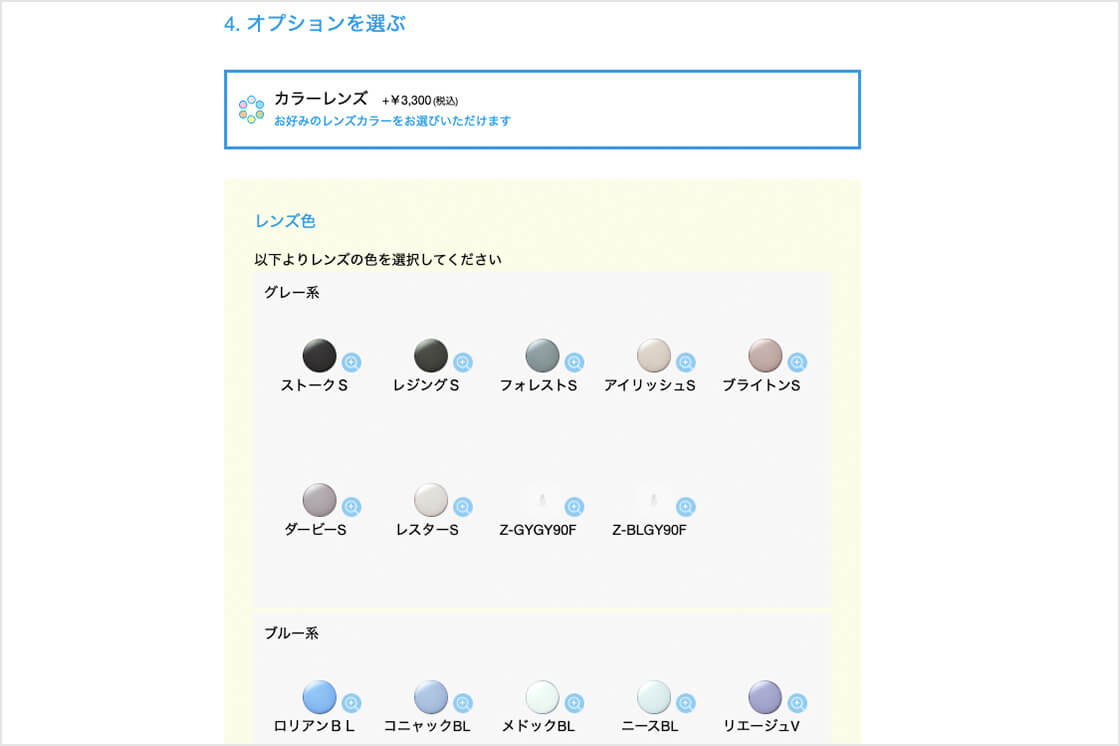Click magnifier icon next to ストークS
Screen dimensions: 1120x746
[351, 362]
